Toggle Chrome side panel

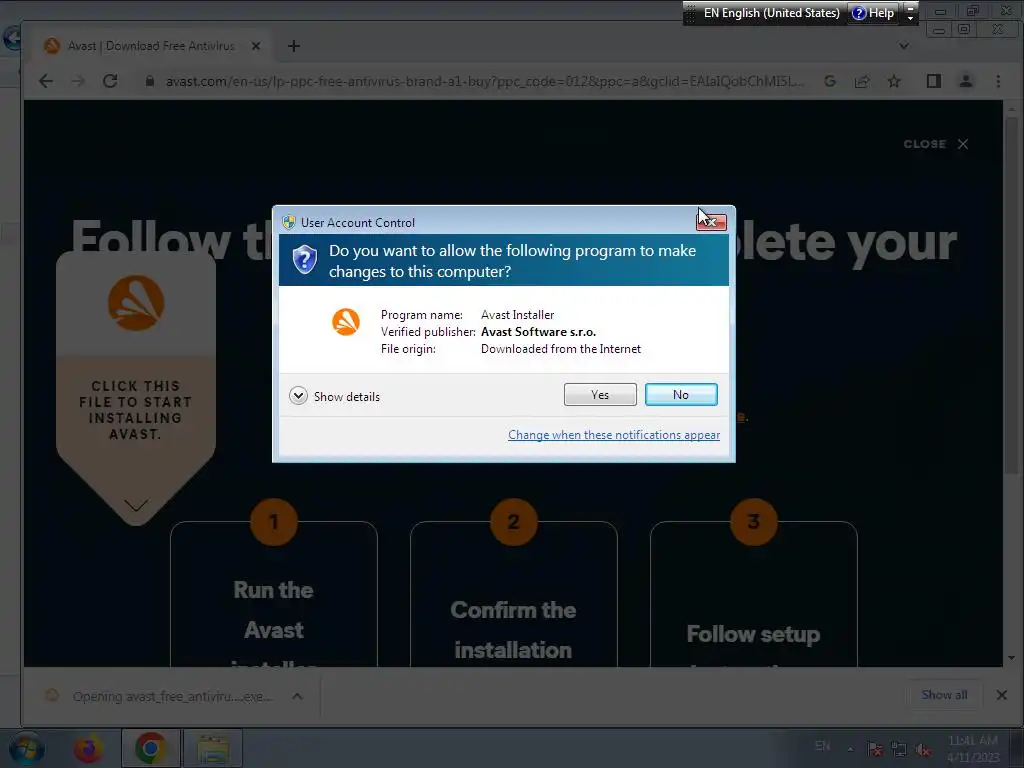pos(934,81)
